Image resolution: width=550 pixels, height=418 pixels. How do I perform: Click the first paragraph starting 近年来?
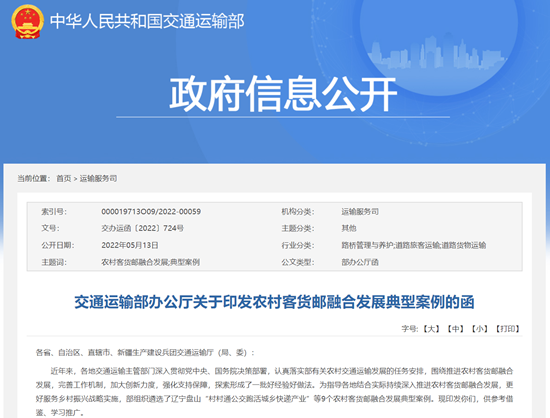(x=274, y=392)
